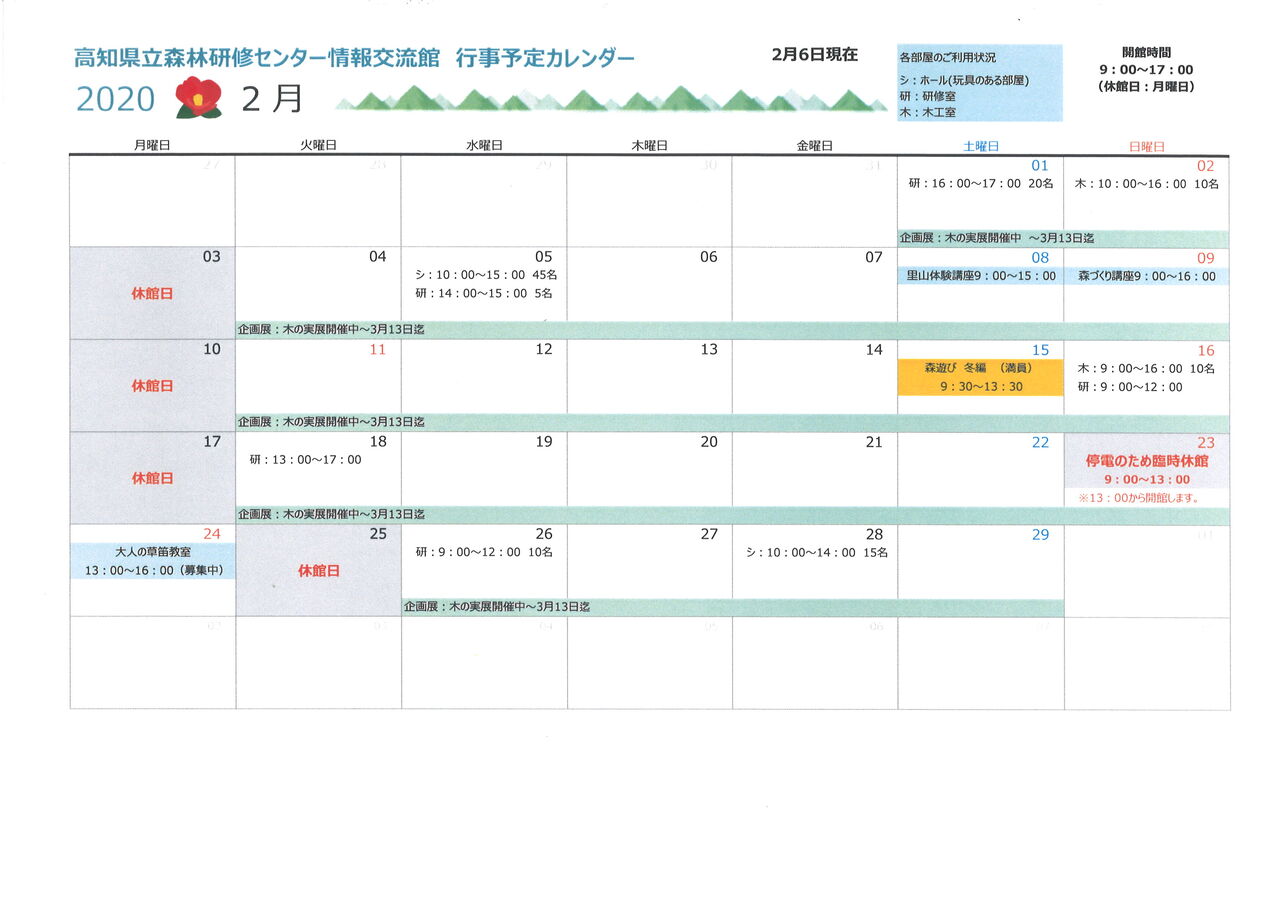Click the note (休館日：月曜日)
Screen dimensions: 1280x905
(x=1146, y=87)
